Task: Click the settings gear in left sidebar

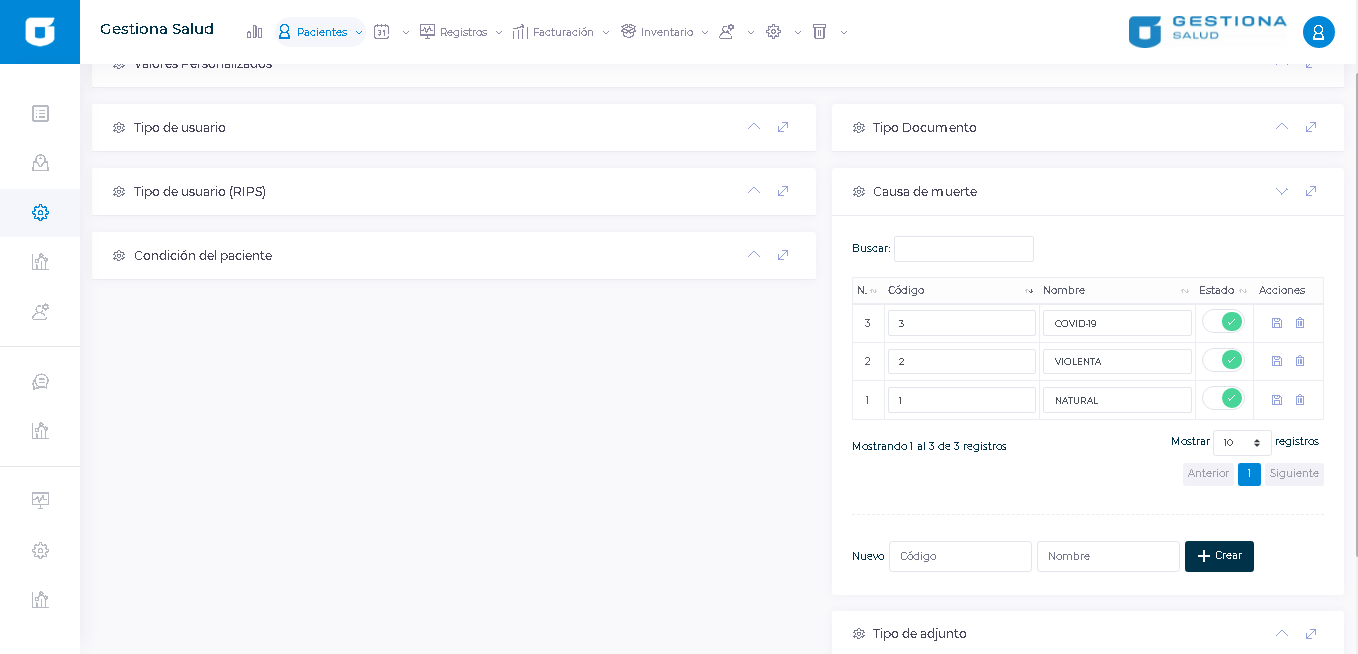Action: [40, 212]
